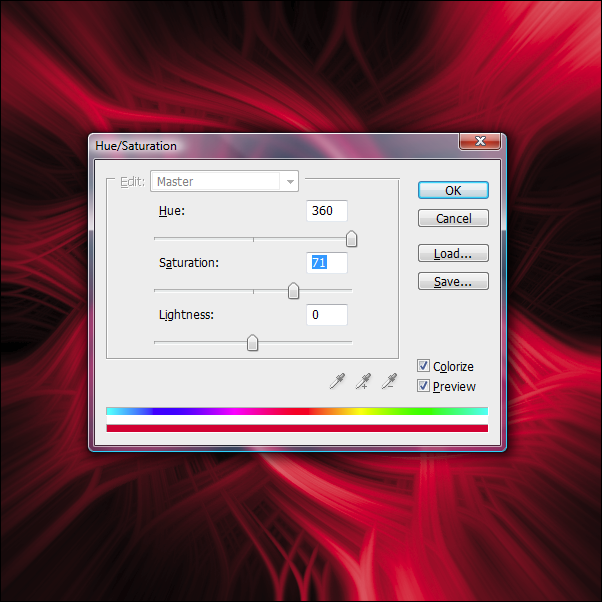602x602 pixels.
Task: Select the Eyedropper tool icon
Action: (x=339, y=381)
